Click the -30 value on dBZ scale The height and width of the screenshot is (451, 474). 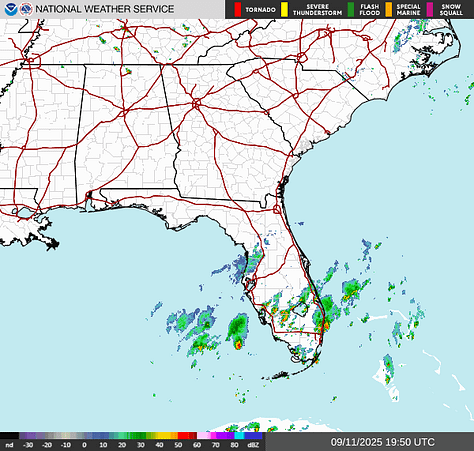(x=28, y=445)
